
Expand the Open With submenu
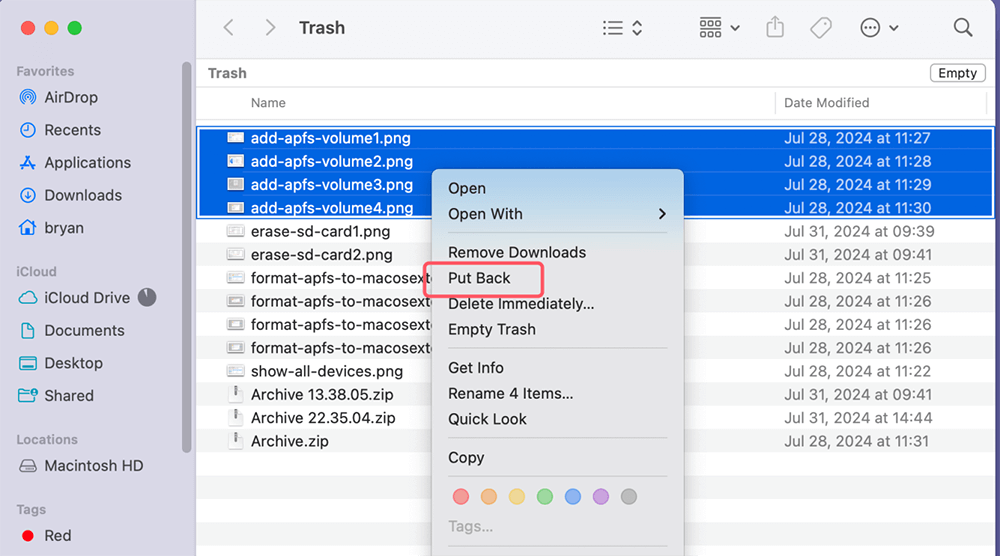pyautogui.click(x=557, y=214)
